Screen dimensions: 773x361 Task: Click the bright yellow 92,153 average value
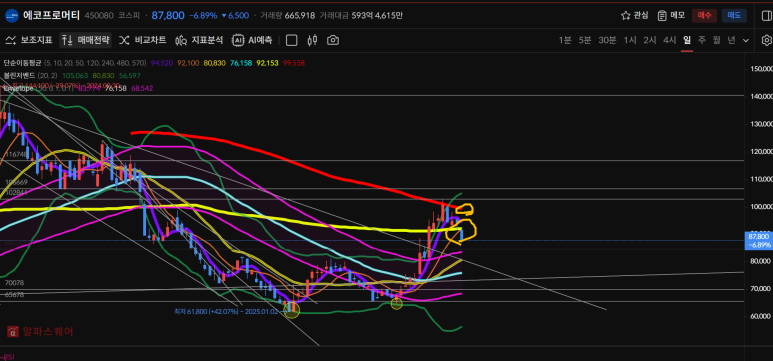pyautogui.click(x=267, y=63)
